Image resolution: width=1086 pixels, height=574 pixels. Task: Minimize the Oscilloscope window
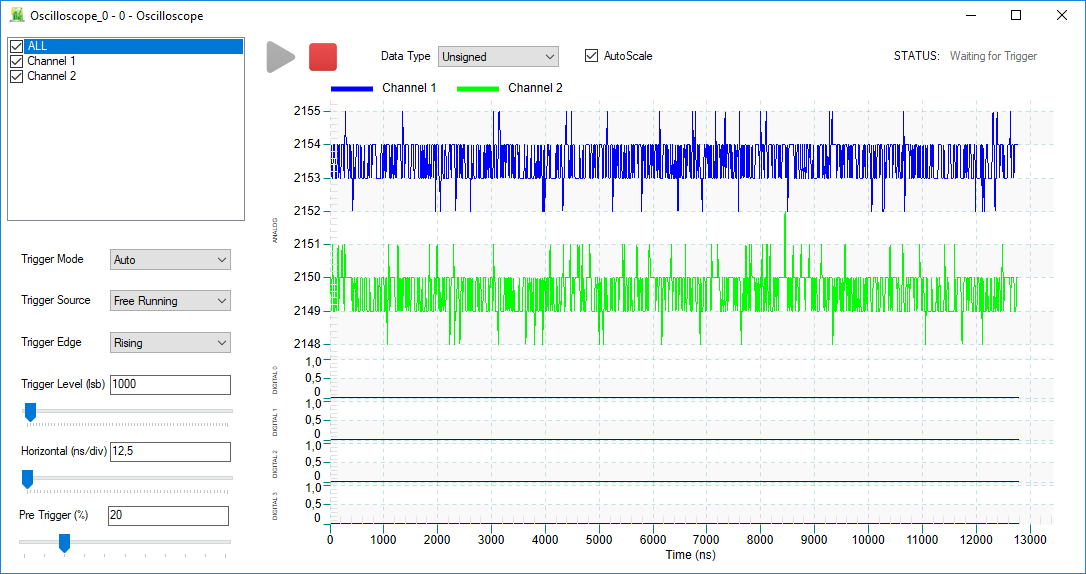[x=972, y=15]
